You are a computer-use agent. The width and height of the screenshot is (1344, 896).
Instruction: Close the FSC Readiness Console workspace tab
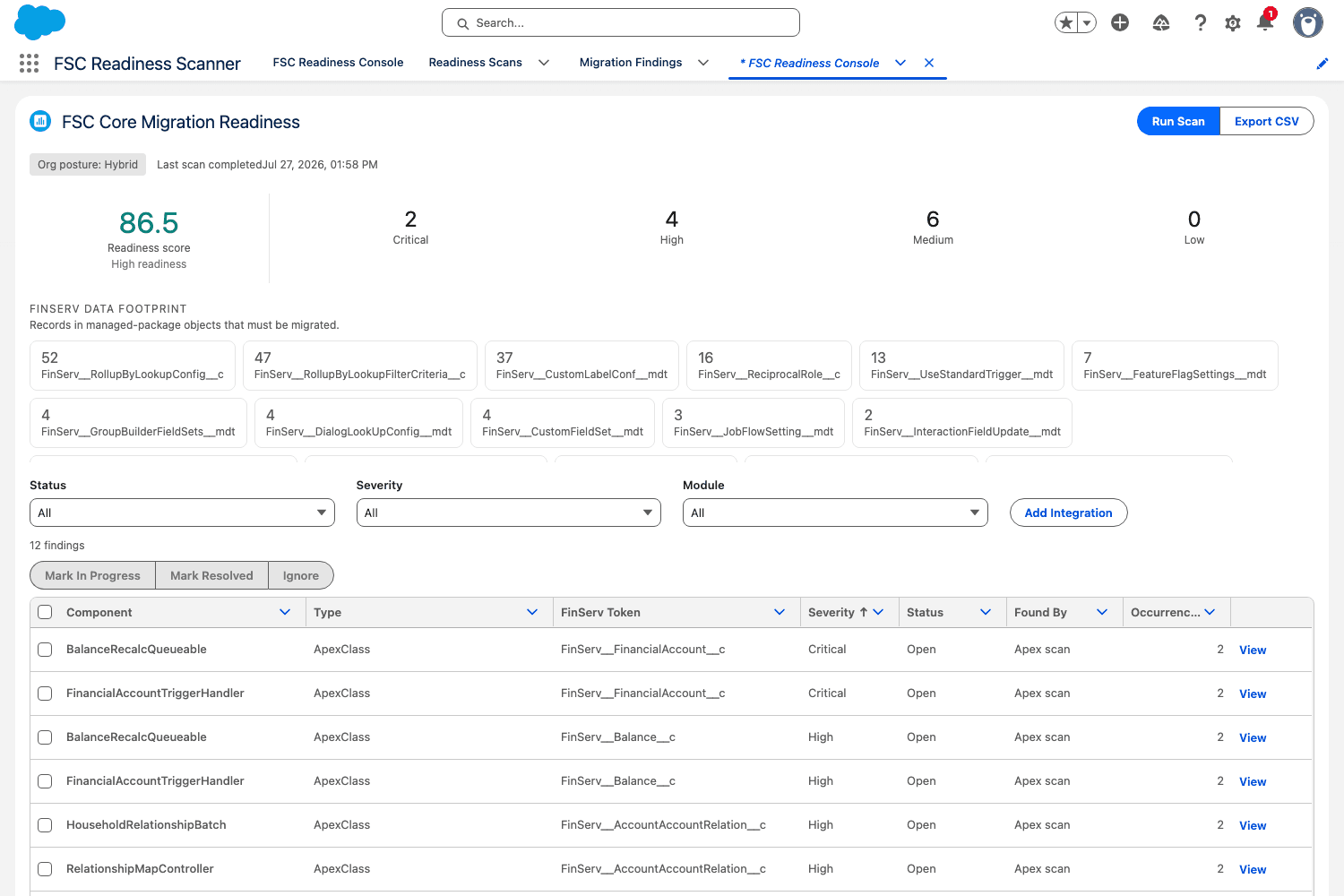pos(929,63)
